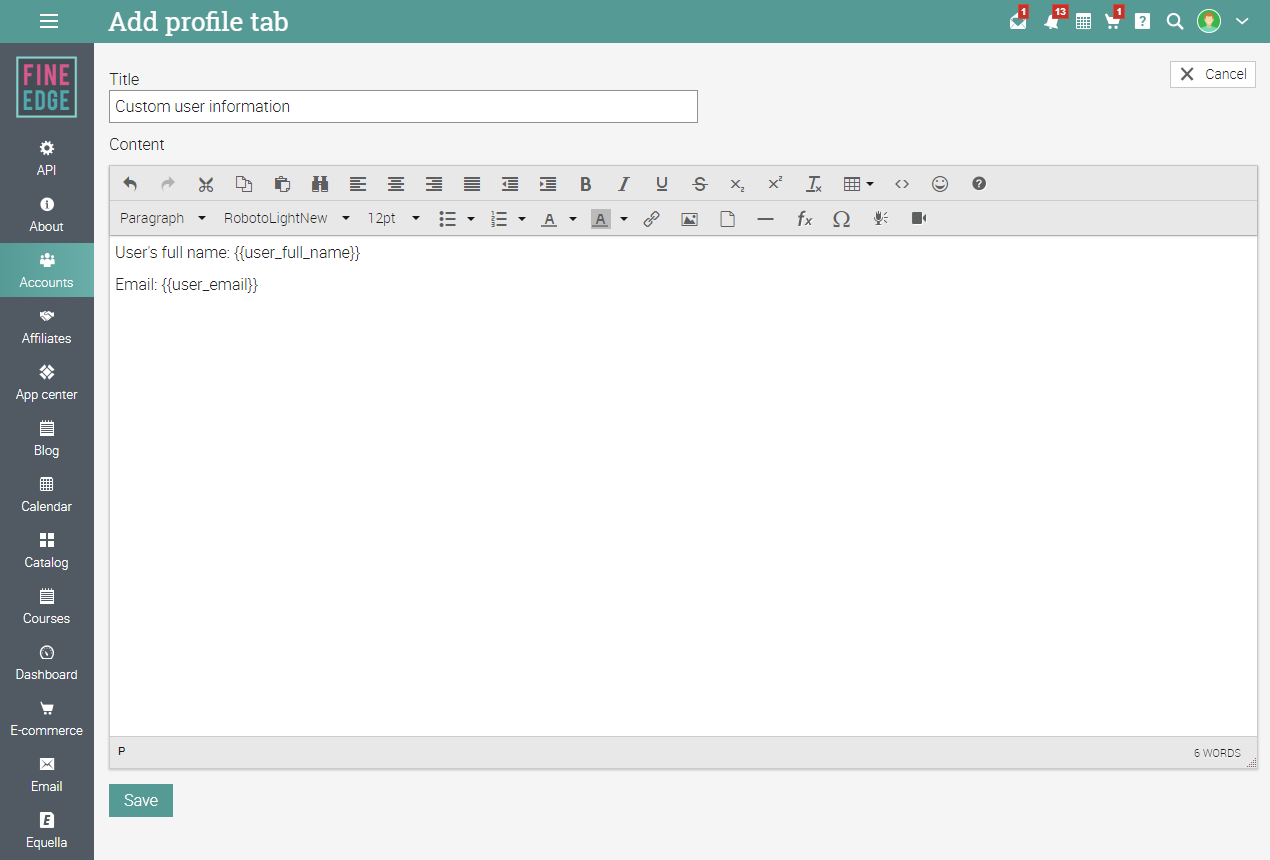Image resolution: width=1270 pixels, height=860 pixels.
Task: Align text left
Action: click(x=358, y=184)
